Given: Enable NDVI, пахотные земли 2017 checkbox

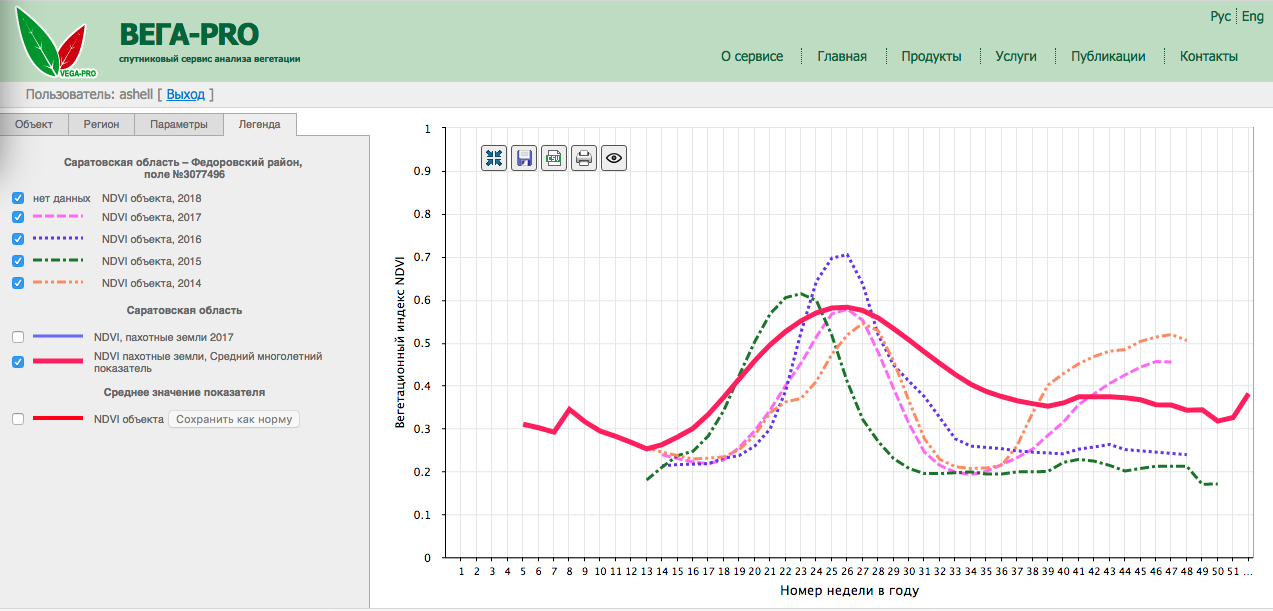Looking at the screenshot, I should tap(18, 337).
